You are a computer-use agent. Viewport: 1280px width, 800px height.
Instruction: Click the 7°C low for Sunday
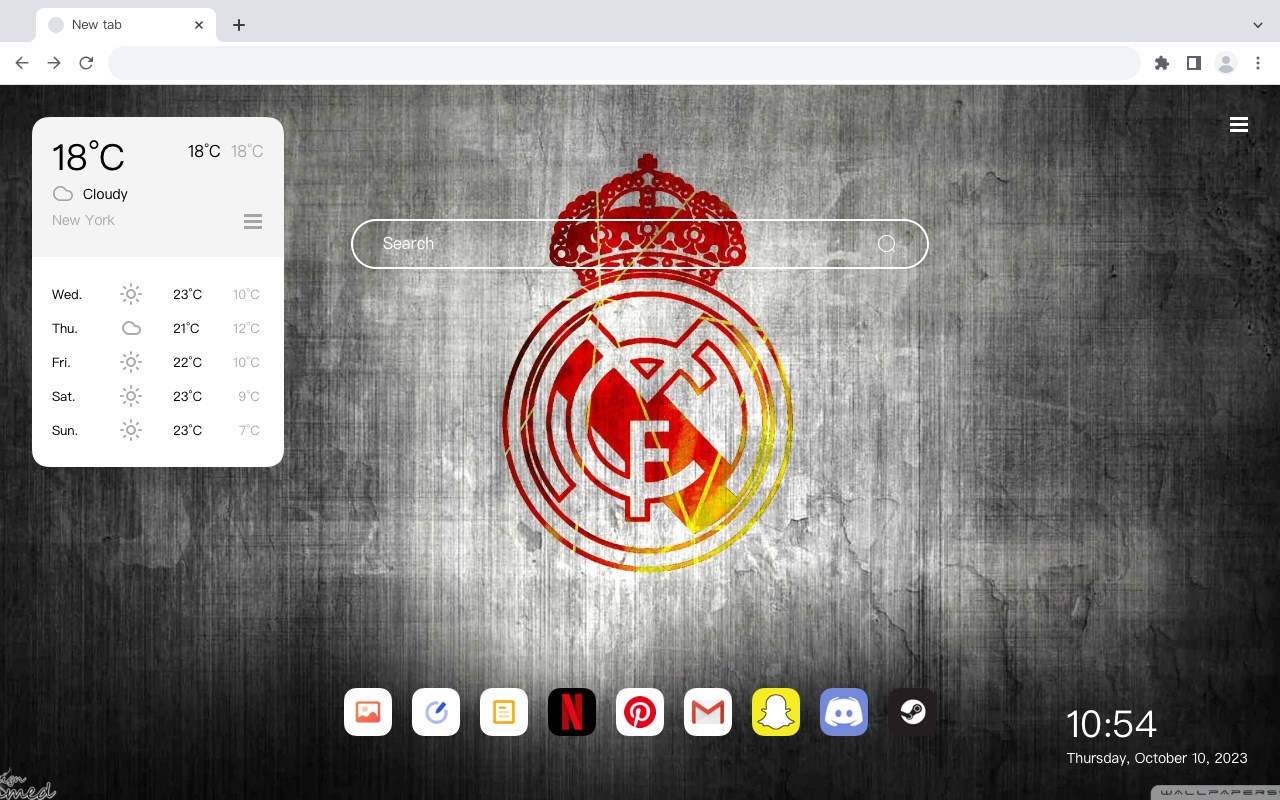[x=249, y=430]
